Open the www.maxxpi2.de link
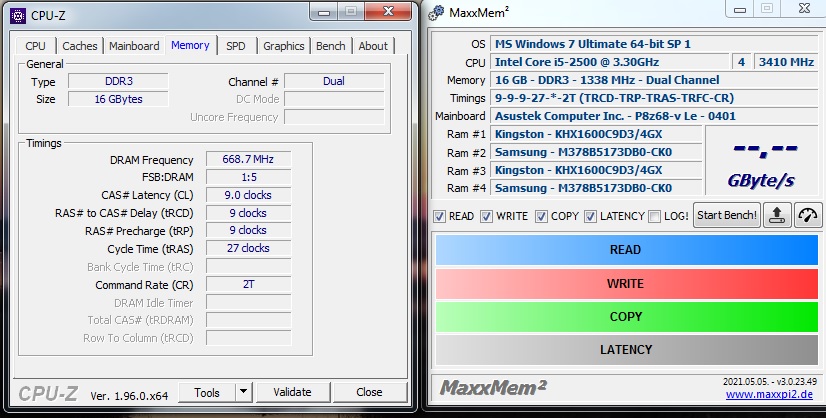826x418 pixels. click(769, 394)
